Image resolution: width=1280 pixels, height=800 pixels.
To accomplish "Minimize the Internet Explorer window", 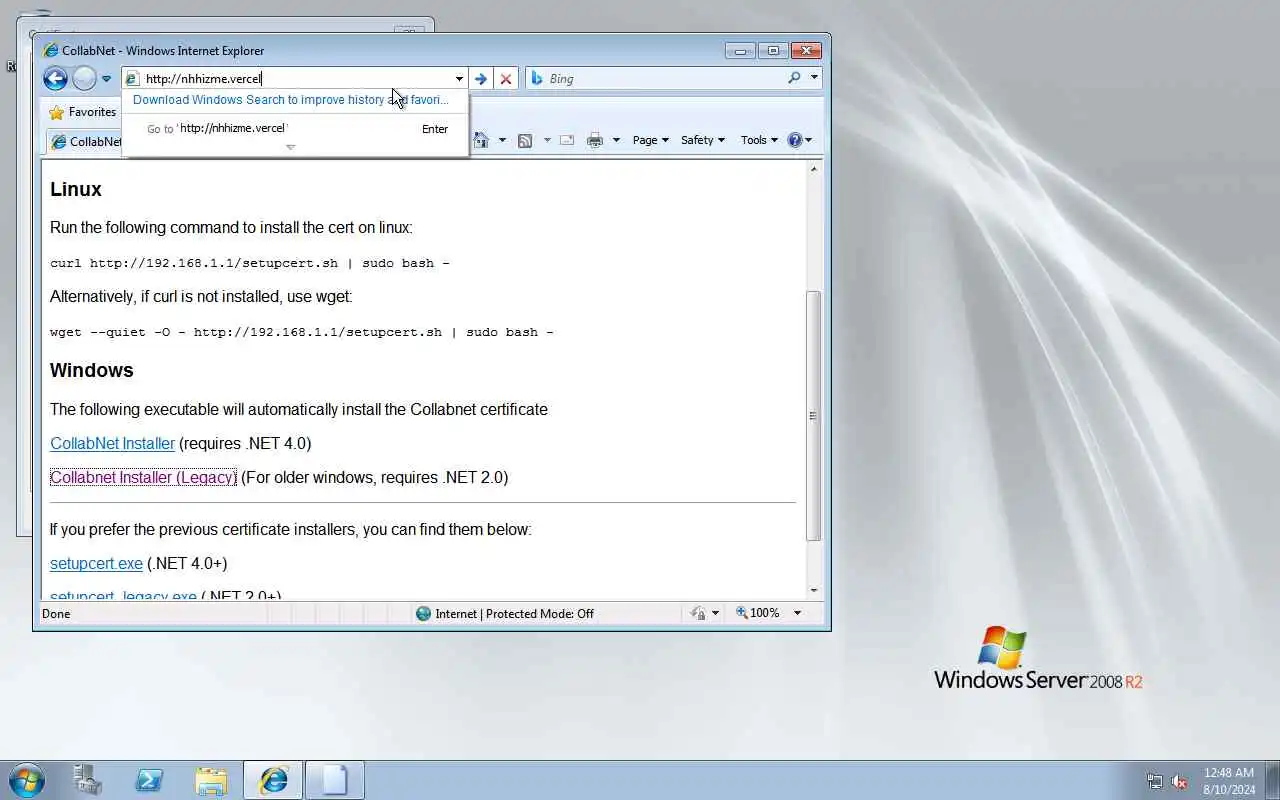I will click(x=740, y=50).
